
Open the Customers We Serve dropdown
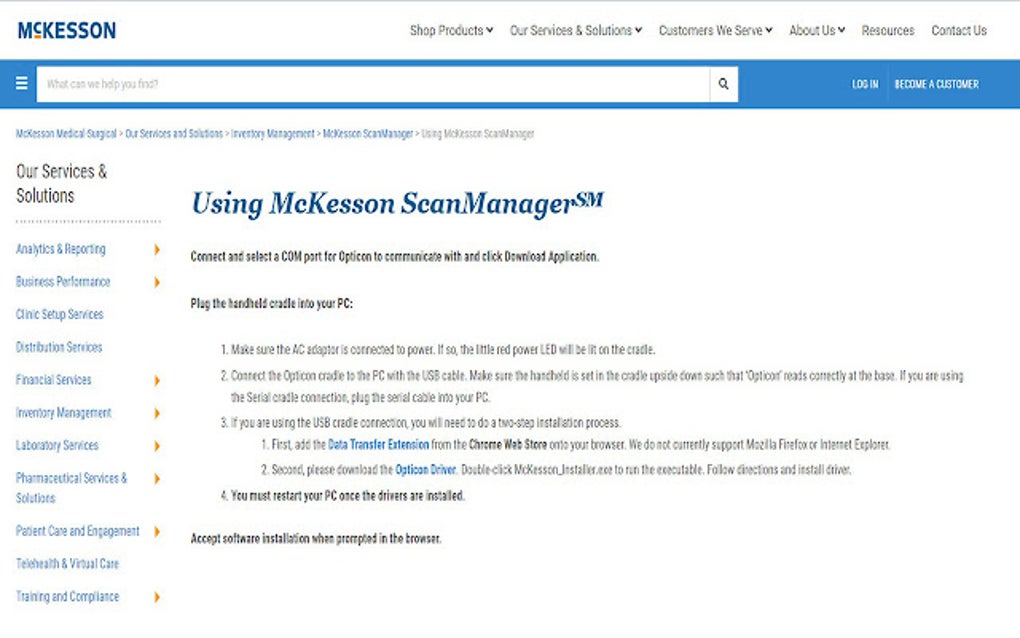[x=712, y=30]
